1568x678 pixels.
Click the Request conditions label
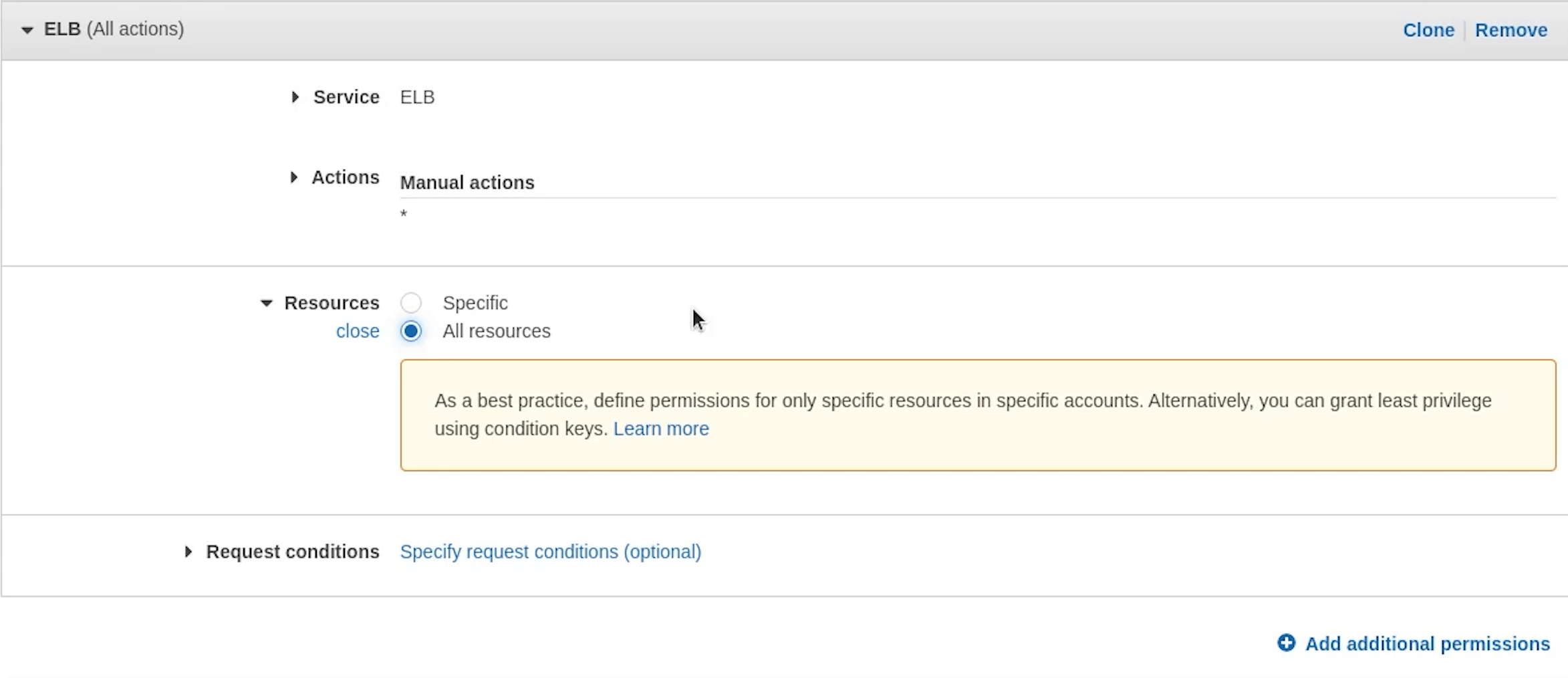[x=292, y=552]
